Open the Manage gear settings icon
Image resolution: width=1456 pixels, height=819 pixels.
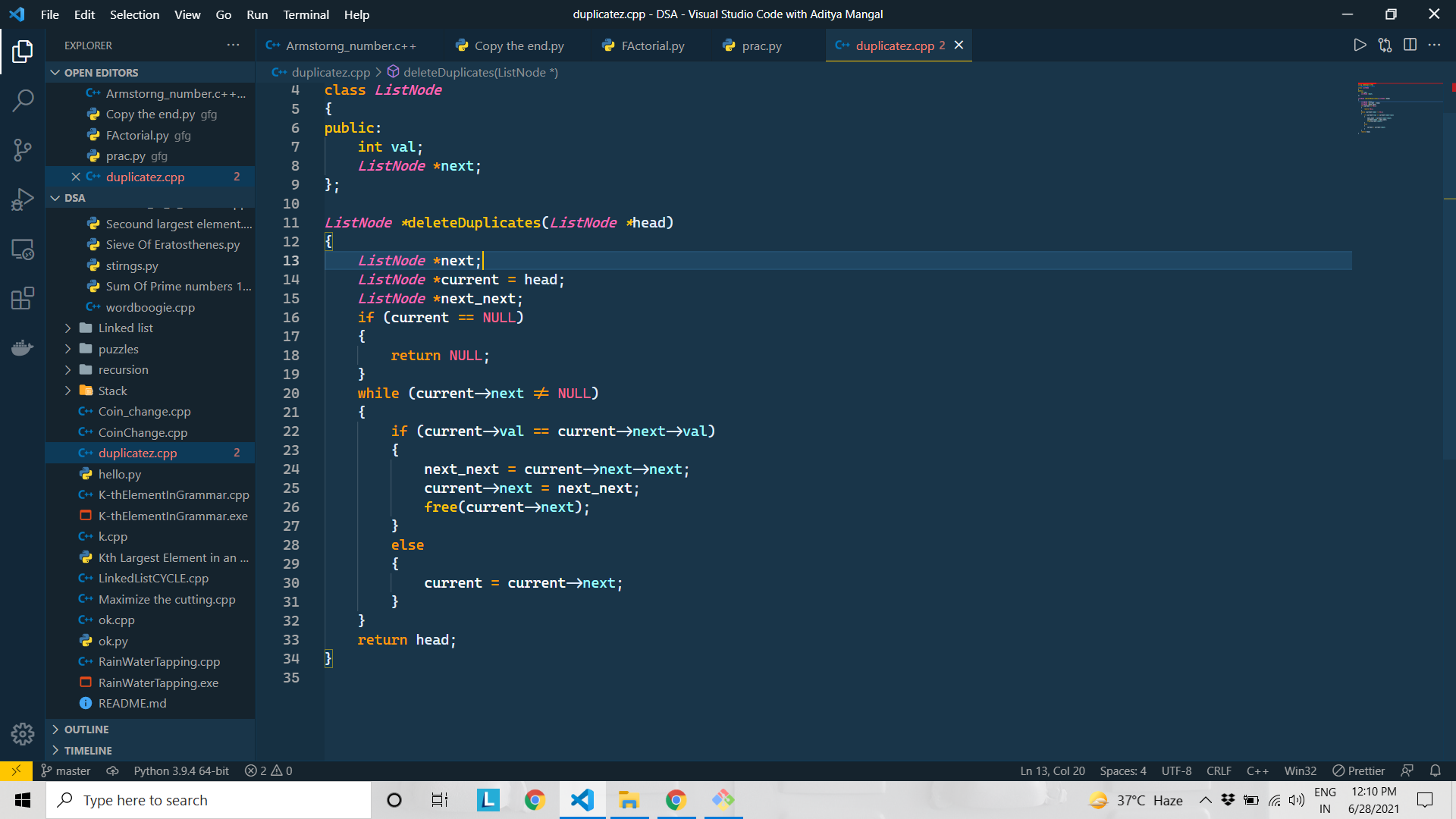tap(23, 733)
